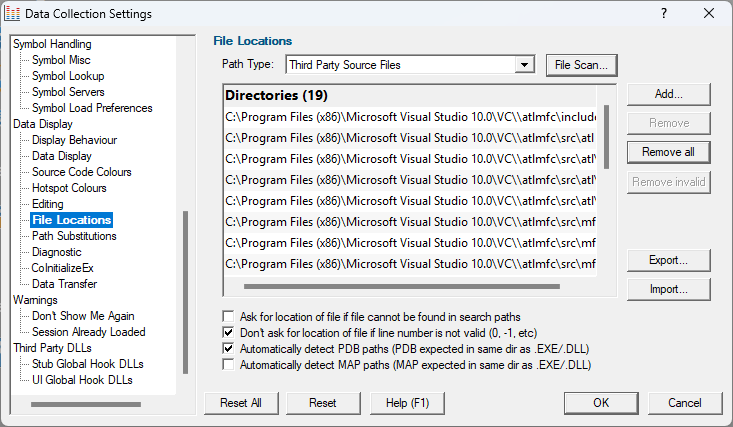Enable Automatically detect MAP paths

pos(228,364)
